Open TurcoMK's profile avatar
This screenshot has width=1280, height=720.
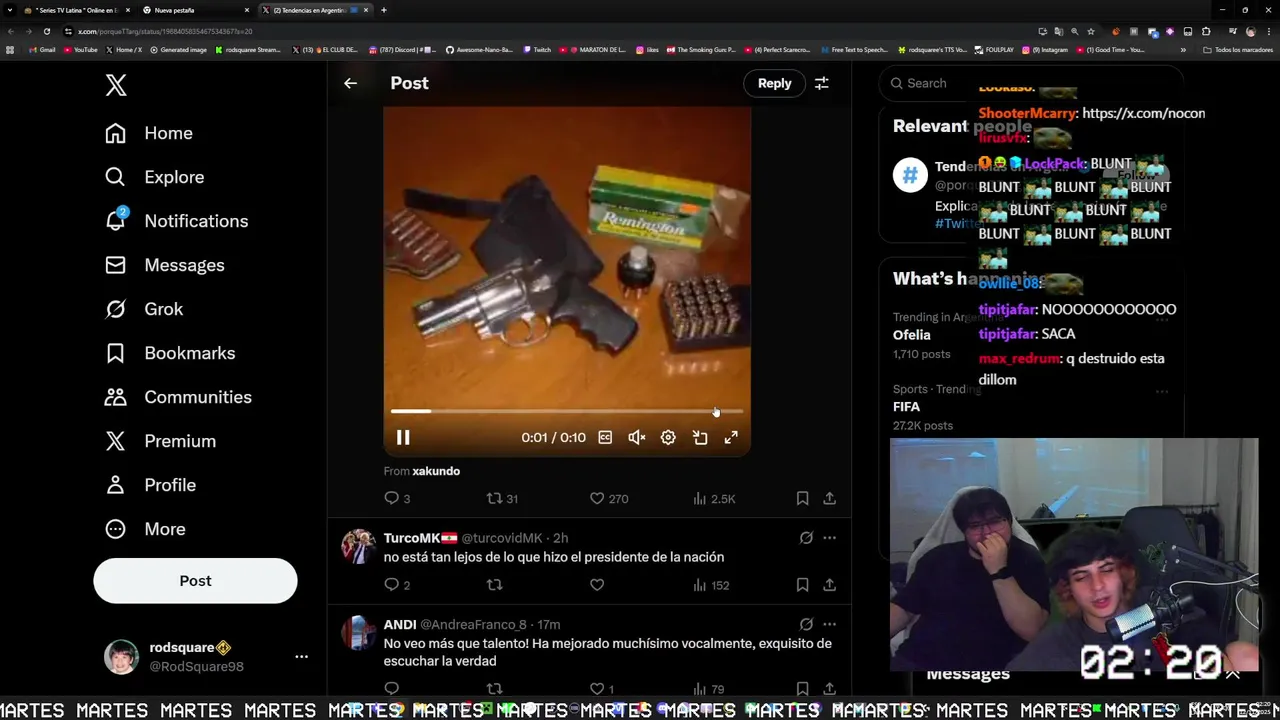[x=359, y=547]
